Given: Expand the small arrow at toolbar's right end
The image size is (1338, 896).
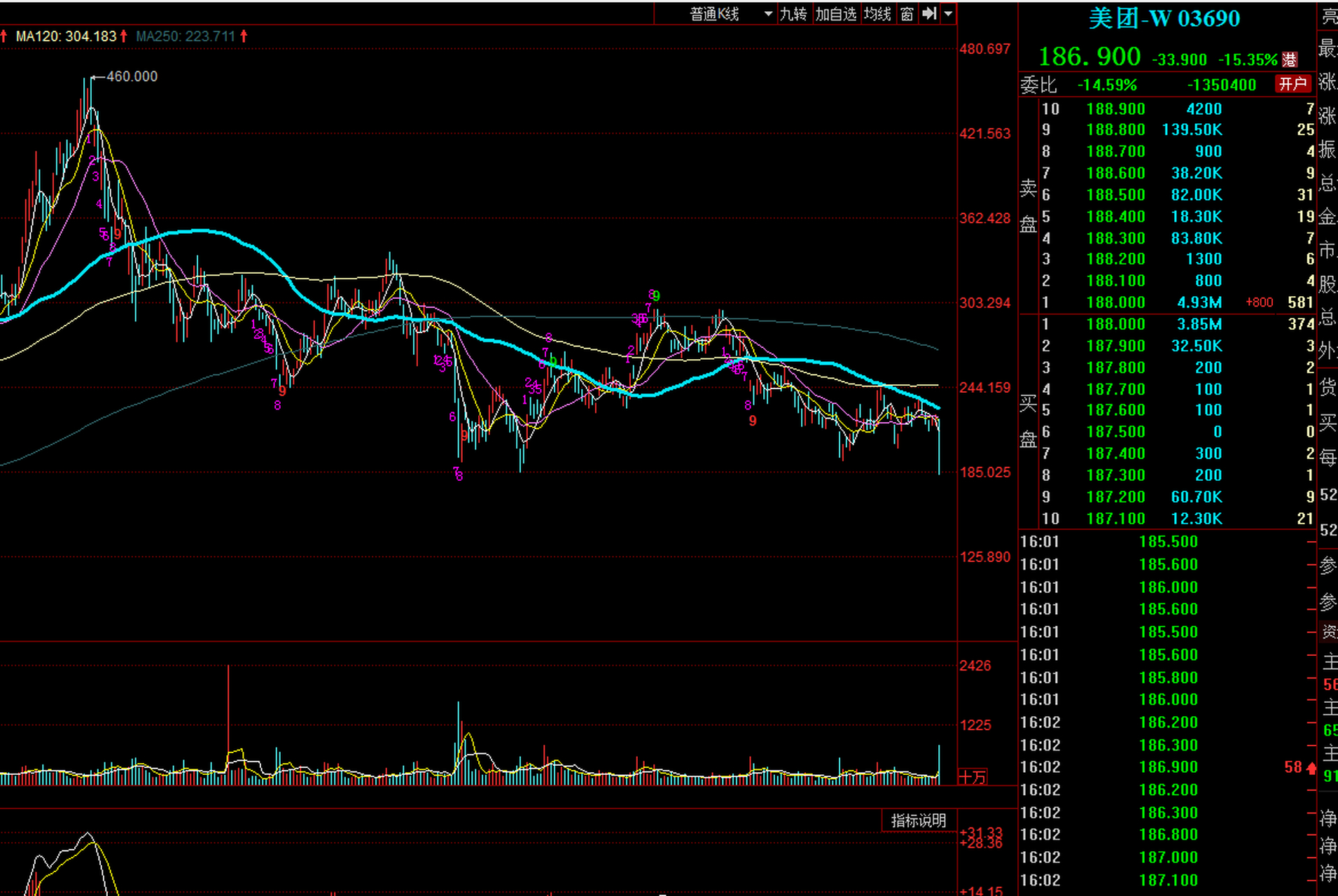Looking at the screenshot, I should coord(948,14).
